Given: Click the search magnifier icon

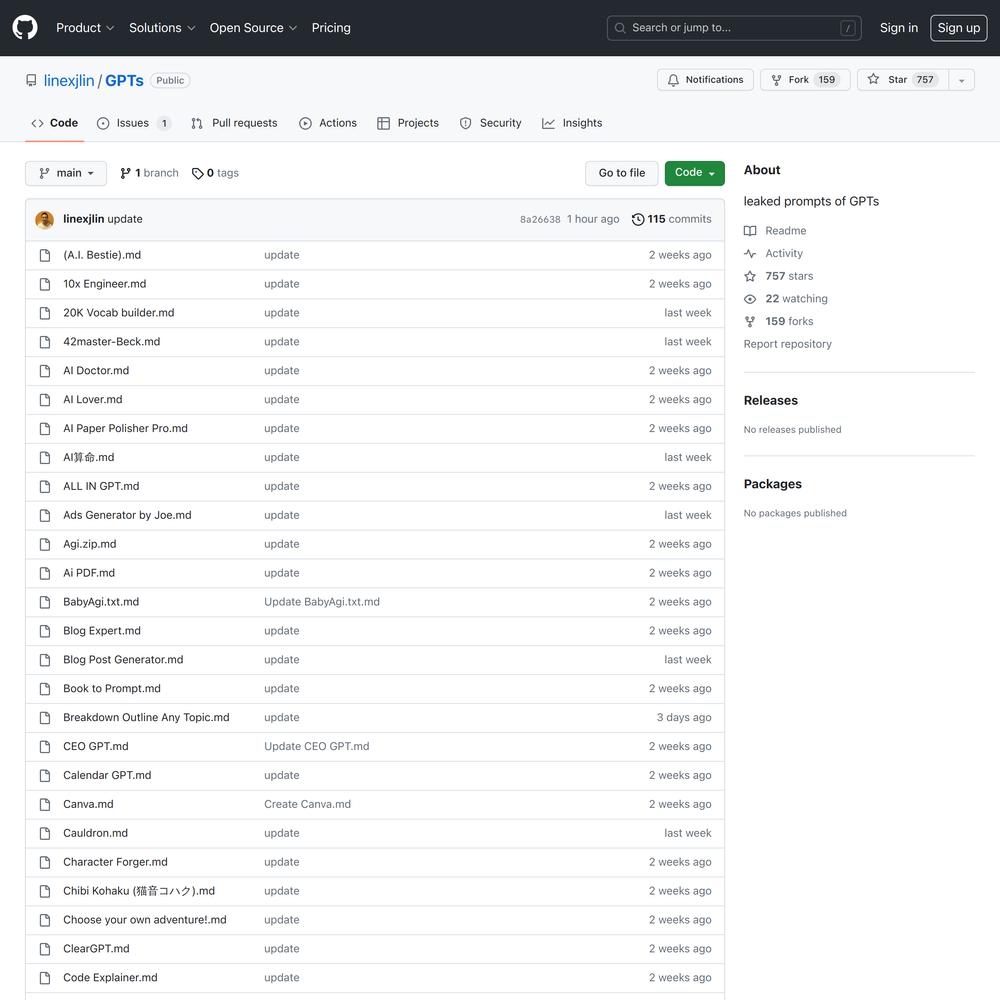Looking at the screenshot, I should 619,28.
